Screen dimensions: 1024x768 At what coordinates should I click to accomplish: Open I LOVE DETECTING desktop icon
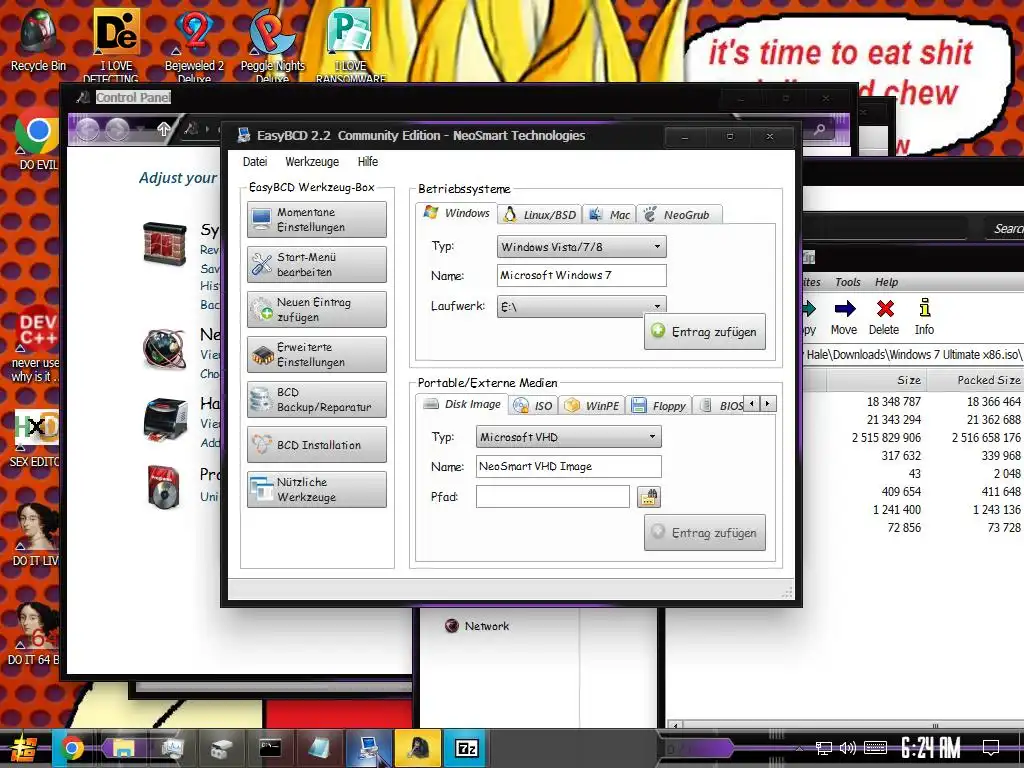coord(116,44)
